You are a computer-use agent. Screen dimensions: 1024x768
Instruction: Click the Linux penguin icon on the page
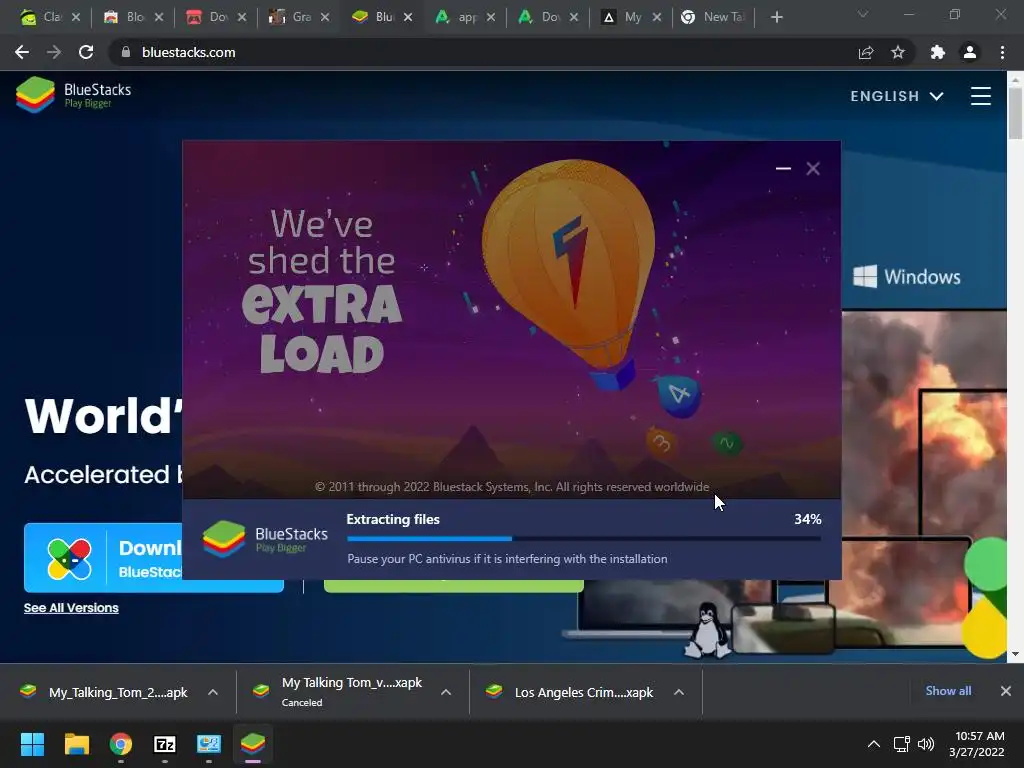coord(708,630)
